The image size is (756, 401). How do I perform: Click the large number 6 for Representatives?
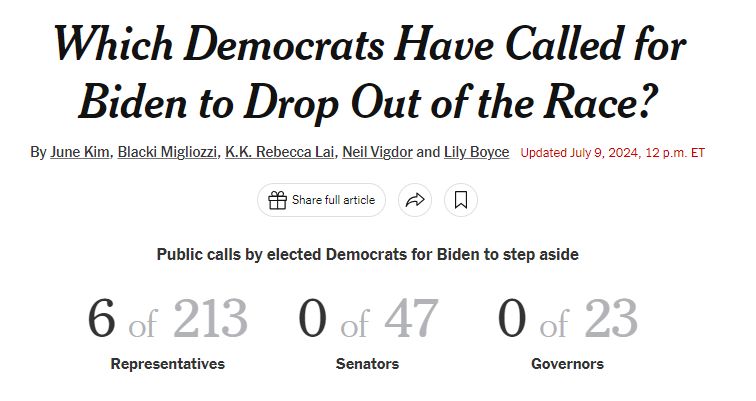click(x=101, y=319)
